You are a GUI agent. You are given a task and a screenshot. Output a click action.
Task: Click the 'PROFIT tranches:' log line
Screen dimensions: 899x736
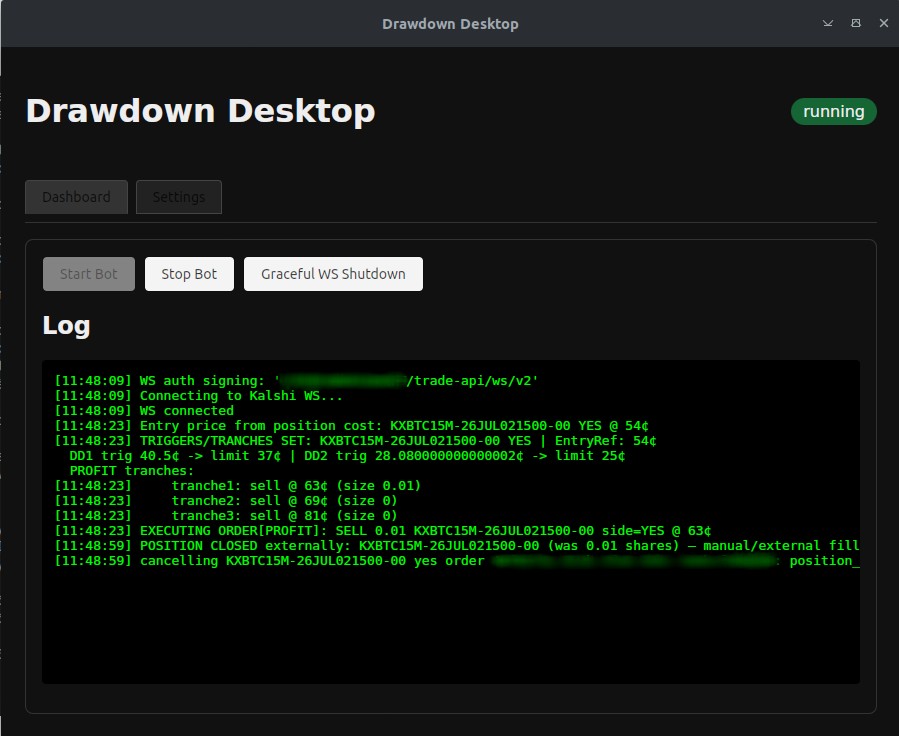coord(132,471)
